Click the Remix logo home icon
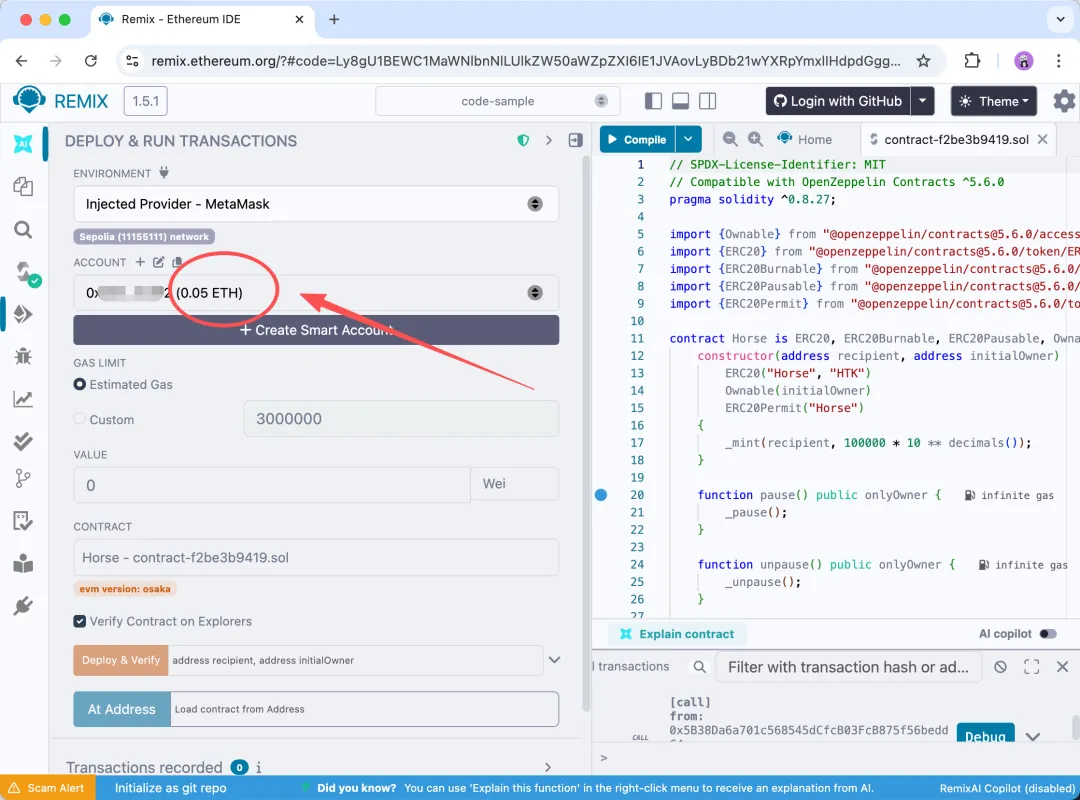 click(x=29, y=101)
